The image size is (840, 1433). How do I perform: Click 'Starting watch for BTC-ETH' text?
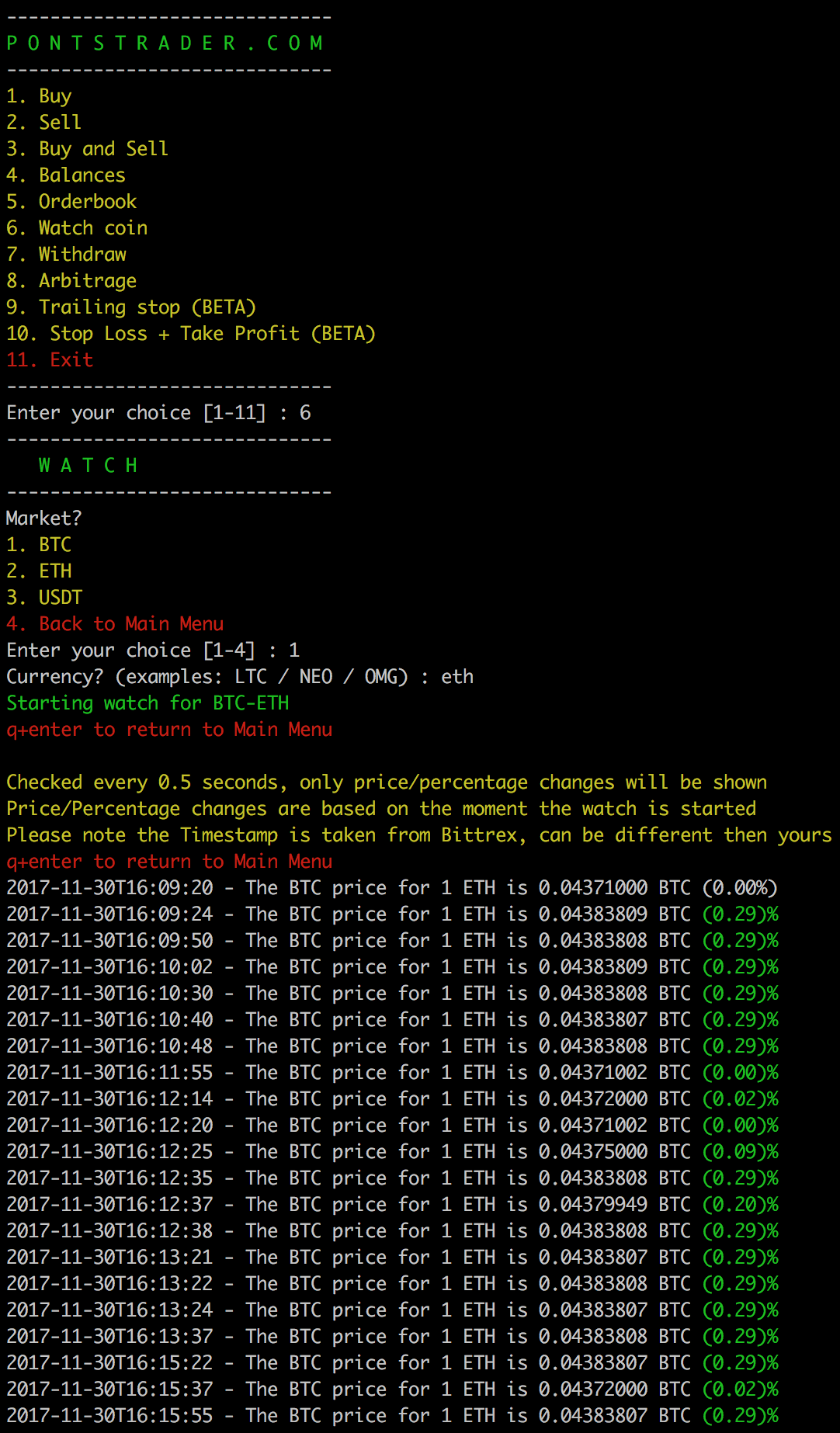pos(148,703)
